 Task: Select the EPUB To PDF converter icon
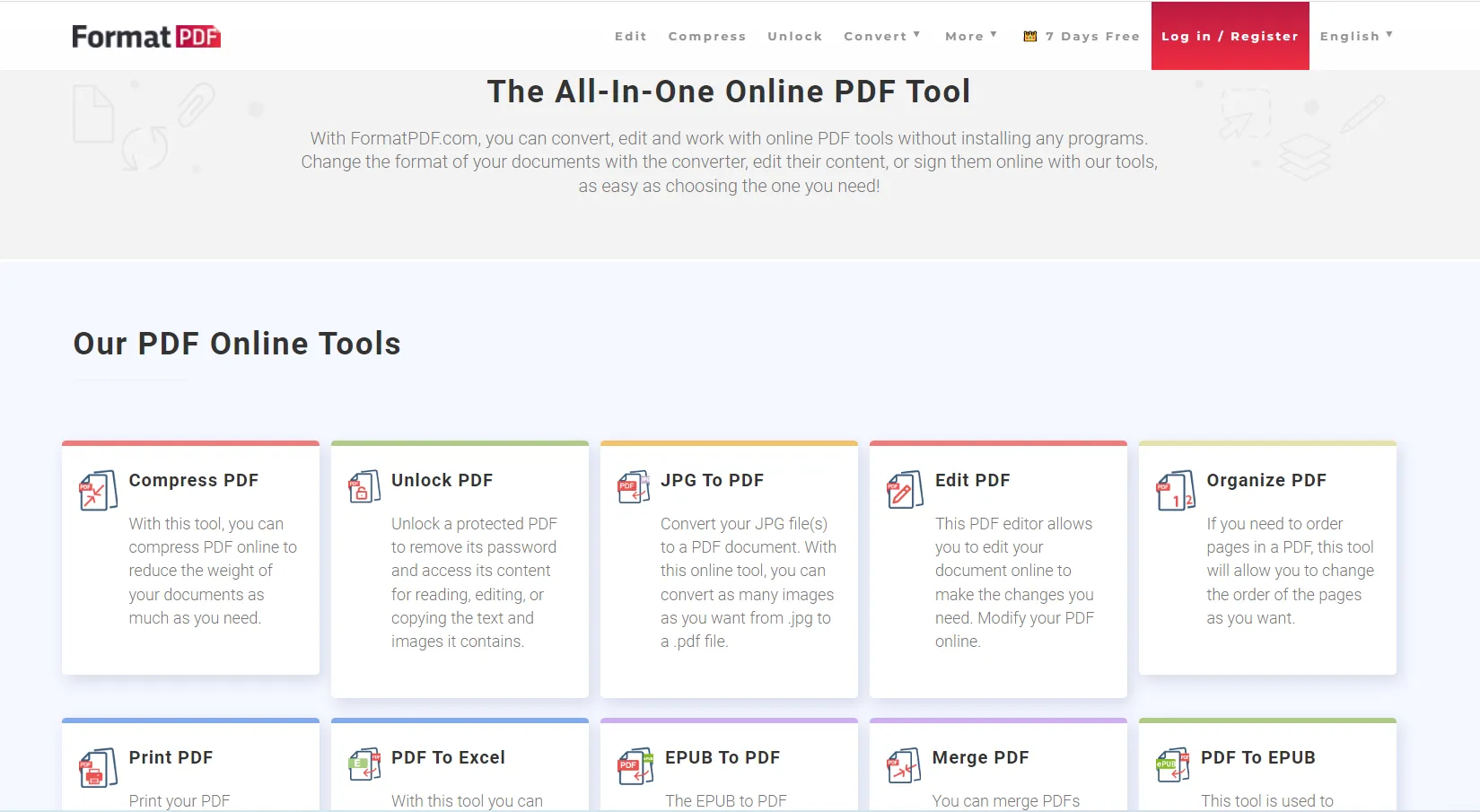[633, 764]
